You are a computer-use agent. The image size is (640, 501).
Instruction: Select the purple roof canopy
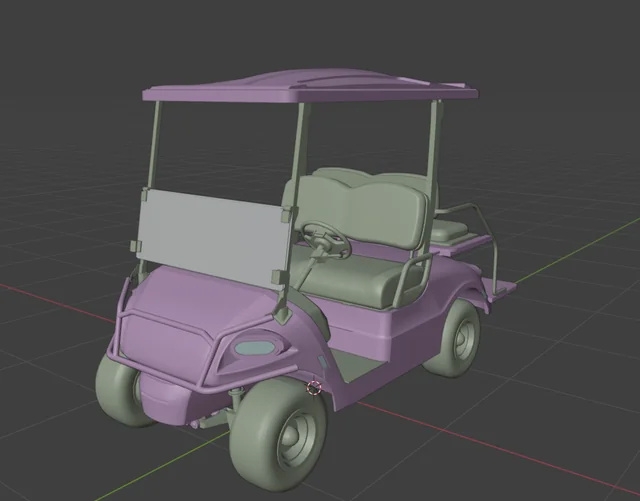(310, 86)
